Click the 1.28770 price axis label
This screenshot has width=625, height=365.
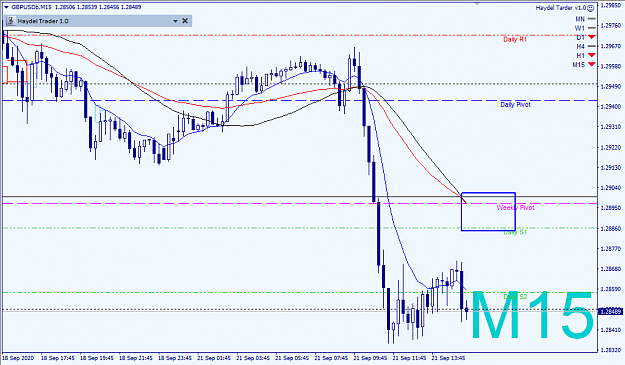[x=611, y=249]
